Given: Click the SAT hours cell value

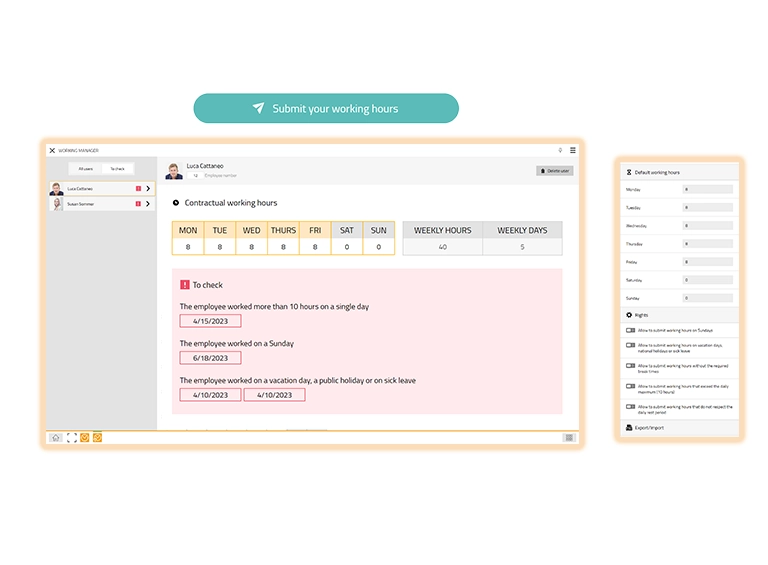Looking at the screenshot, I should click(x=347, y=247).
